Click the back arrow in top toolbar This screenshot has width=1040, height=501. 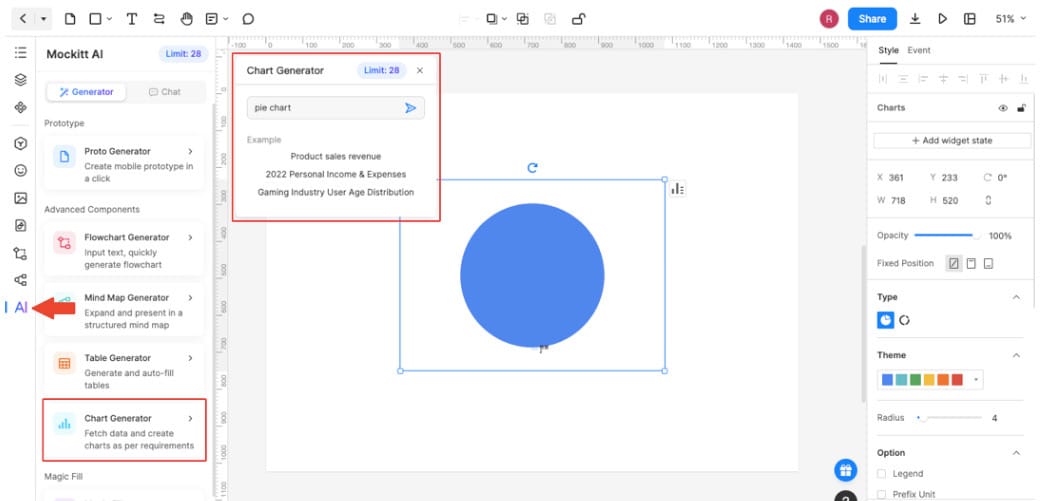pyautogui.click(x=23, y=19)
